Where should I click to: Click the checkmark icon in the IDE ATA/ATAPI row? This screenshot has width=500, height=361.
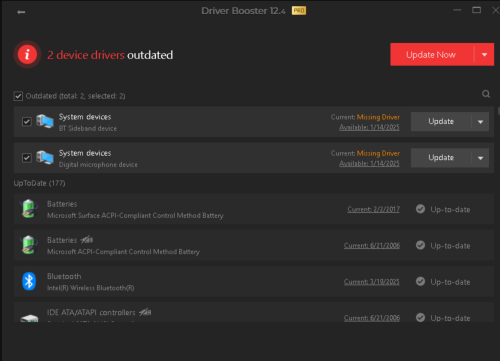pos(420,317)
